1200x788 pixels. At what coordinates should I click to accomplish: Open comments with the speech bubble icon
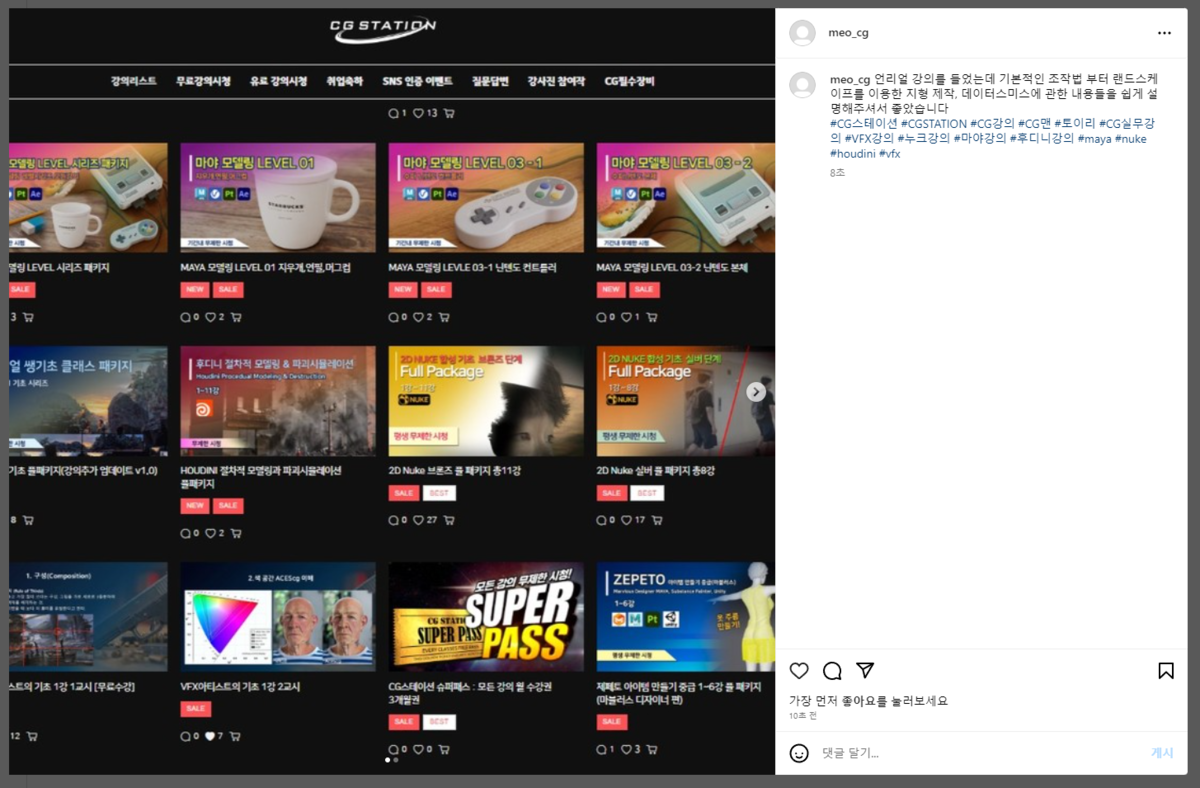[832, 671]
